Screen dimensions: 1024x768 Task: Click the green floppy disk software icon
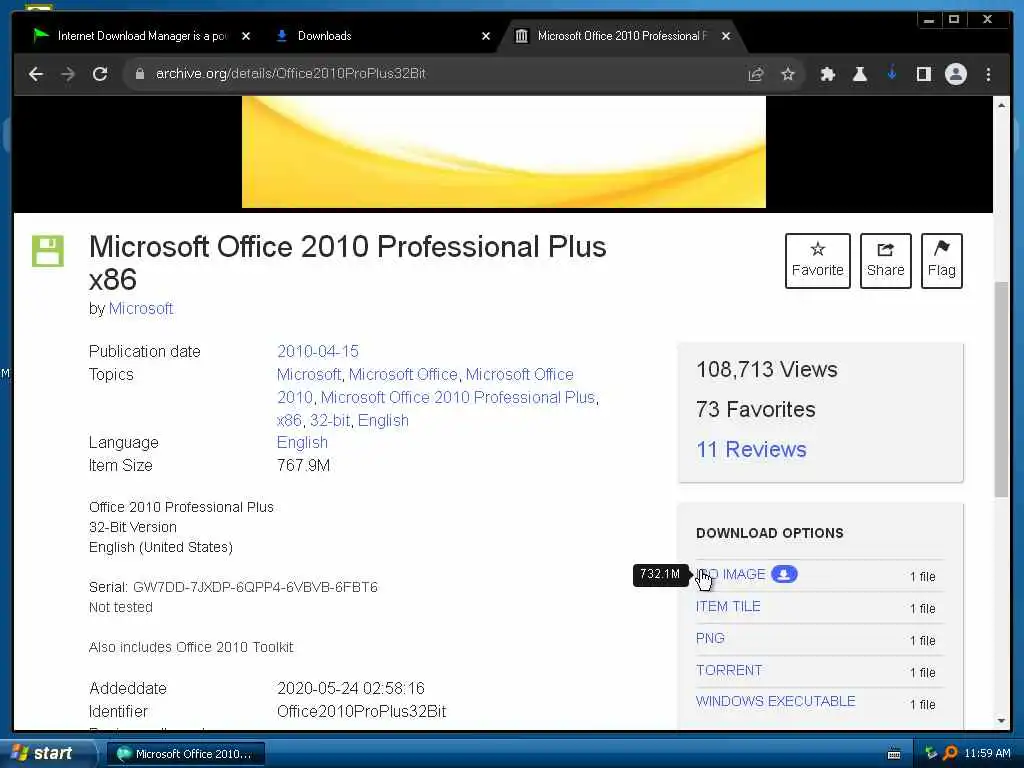click(x=48, y=251)
